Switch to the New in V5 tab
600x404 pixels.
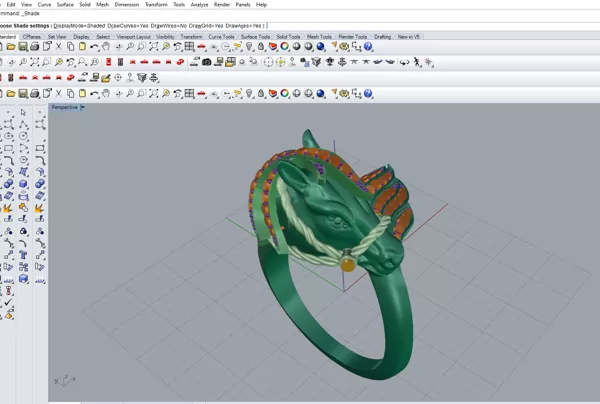click(x=409, y=37)
